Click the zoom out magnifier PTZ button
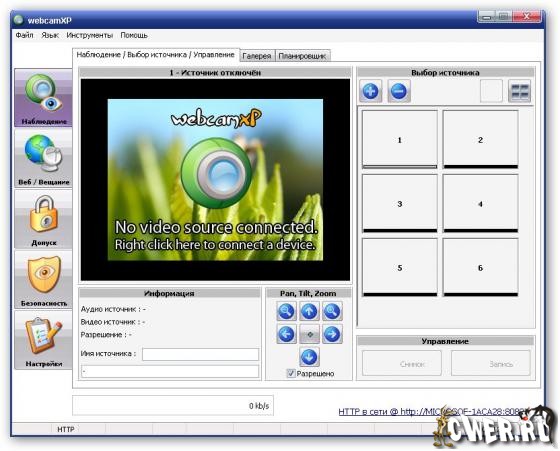 [286, 311]
